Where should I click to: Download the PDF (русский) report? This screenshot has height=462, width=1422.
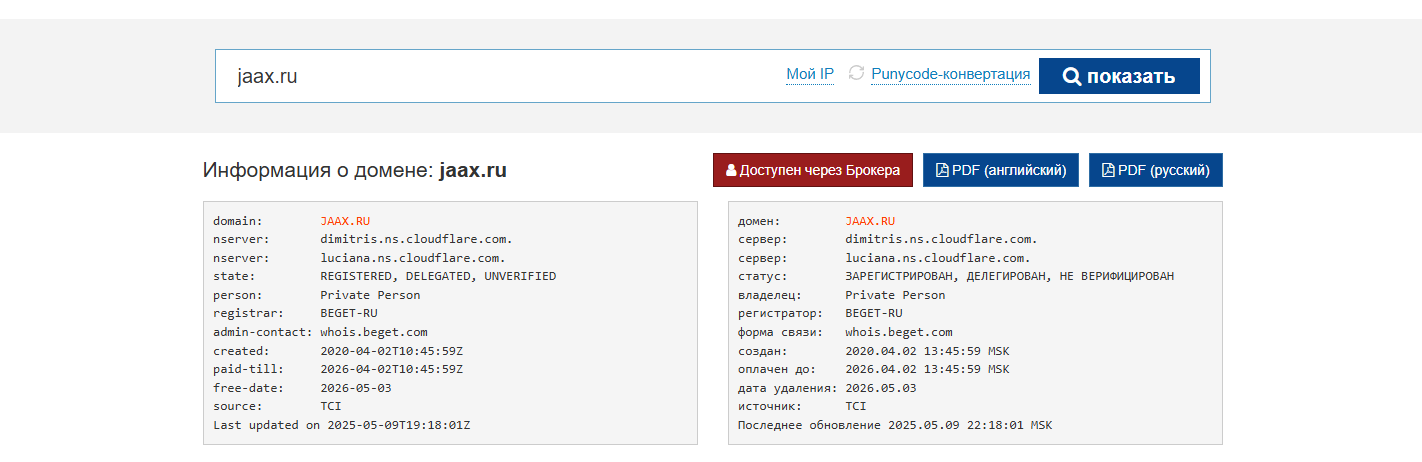(1155, 170)
